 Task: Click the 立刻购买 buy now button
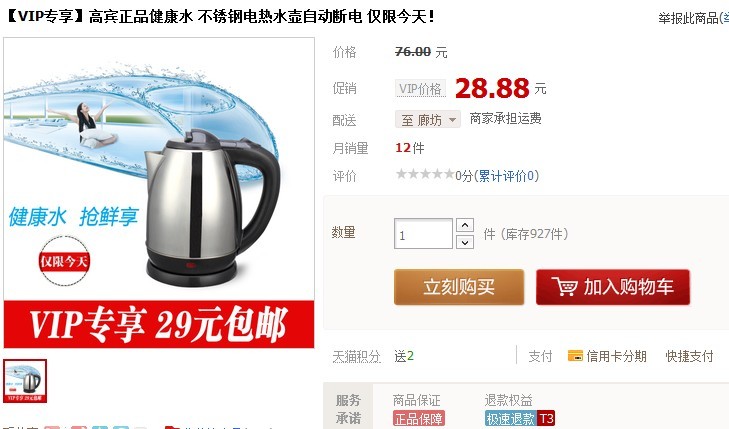tap(459, 287)
